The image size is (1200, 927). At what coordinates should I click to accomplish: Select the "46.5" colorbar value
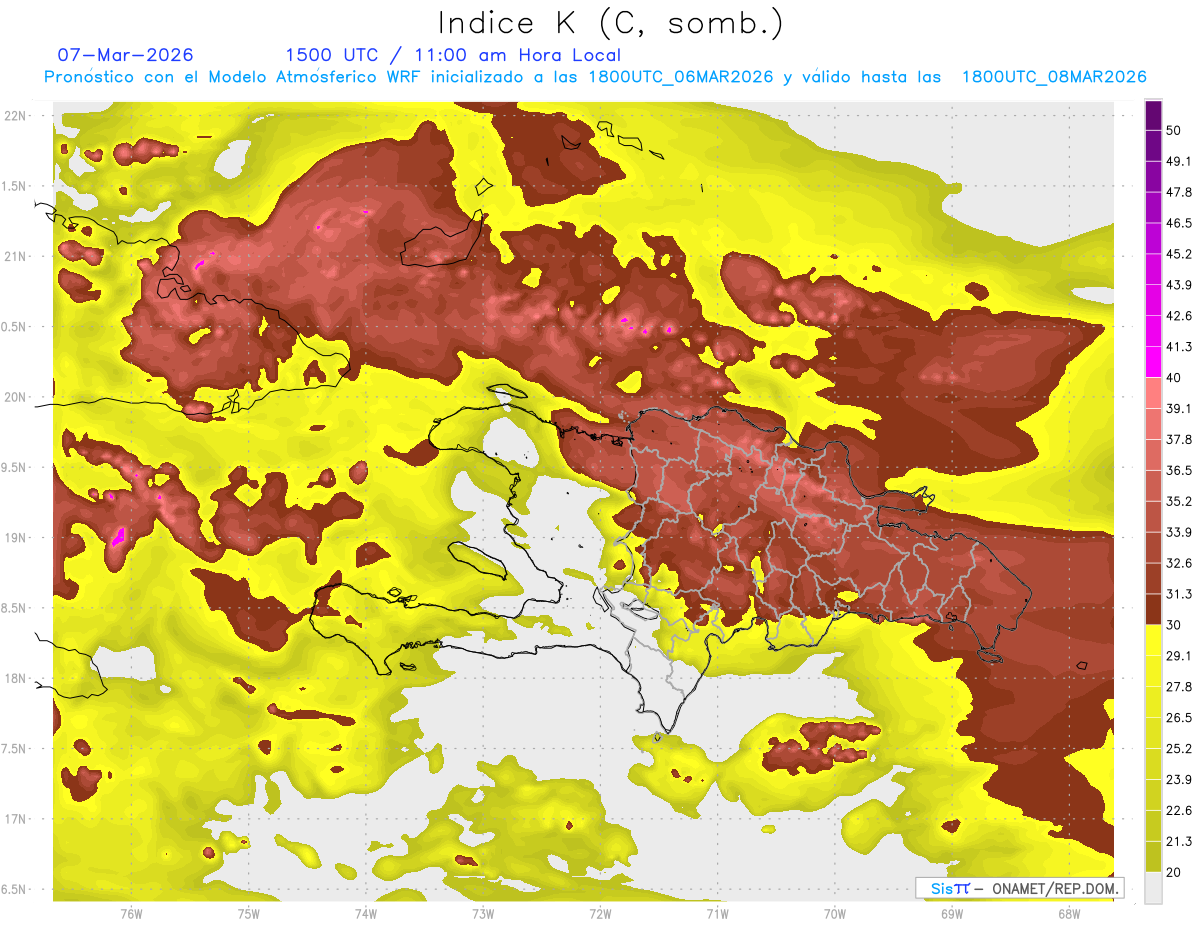tap(1178, 223)
